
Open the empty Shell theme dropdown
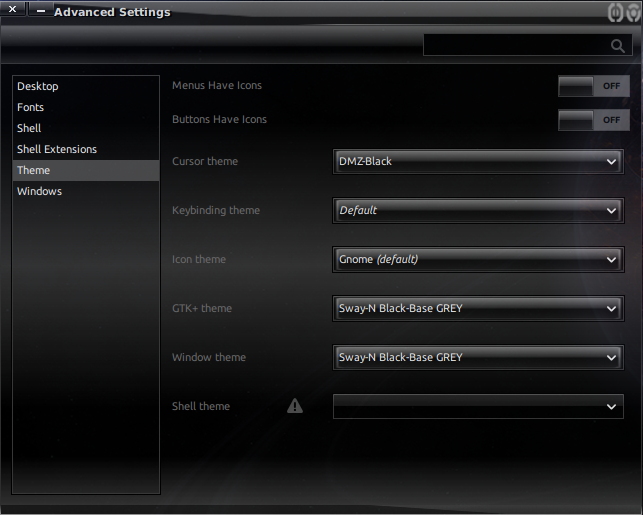[x=478, y=406]
